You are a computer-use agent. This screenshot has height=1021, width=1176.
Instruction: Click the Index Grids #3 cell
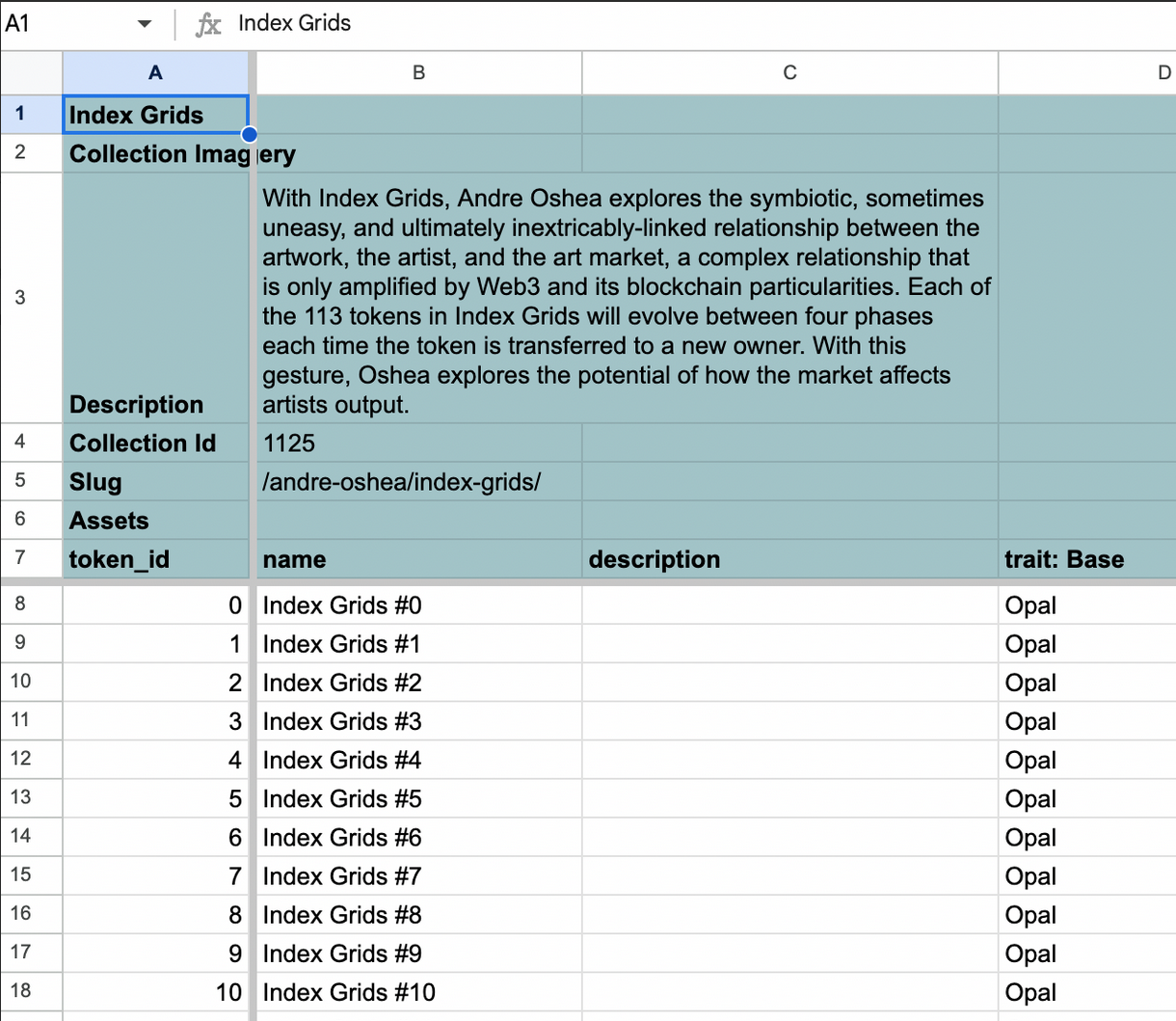(418, 721)
